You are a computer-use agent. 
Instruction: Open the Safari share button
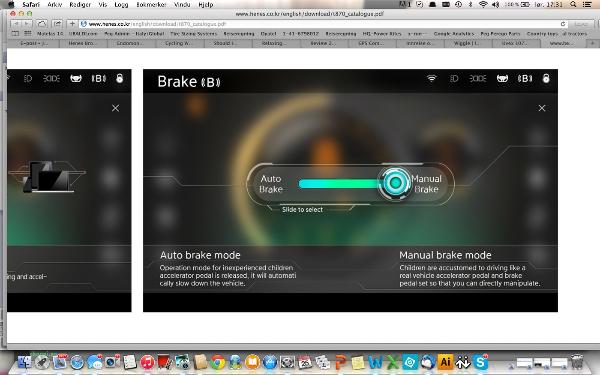(57, 24)
